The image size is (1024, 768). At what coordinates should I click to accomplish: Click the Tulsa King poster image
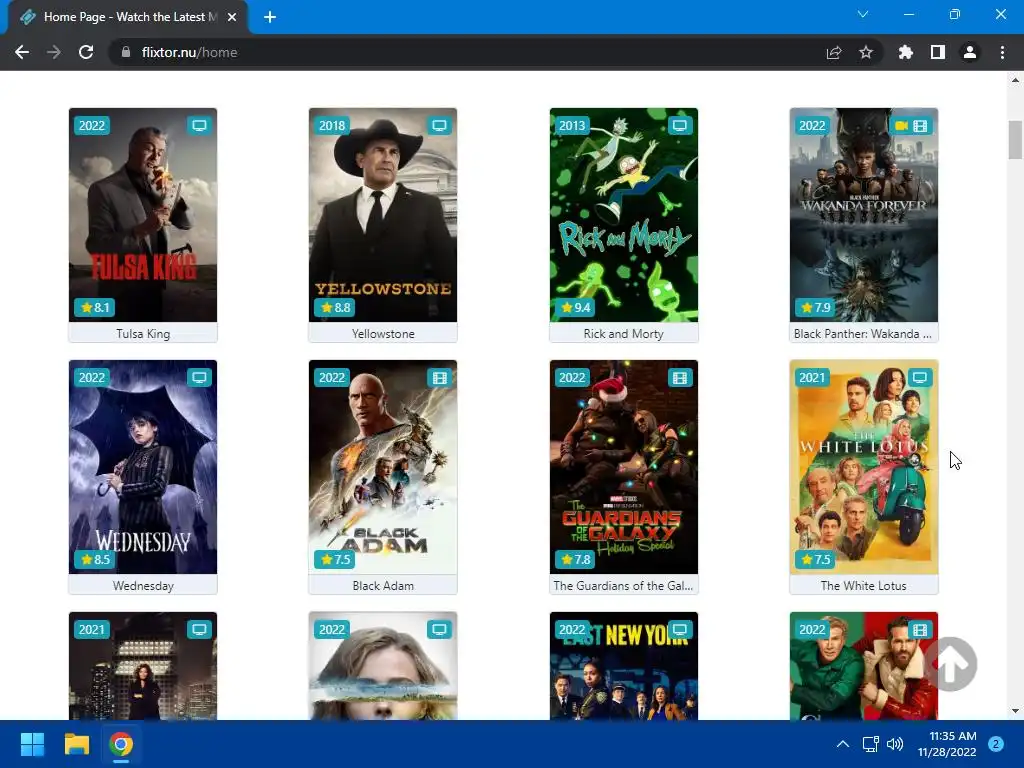coord(143,215)
